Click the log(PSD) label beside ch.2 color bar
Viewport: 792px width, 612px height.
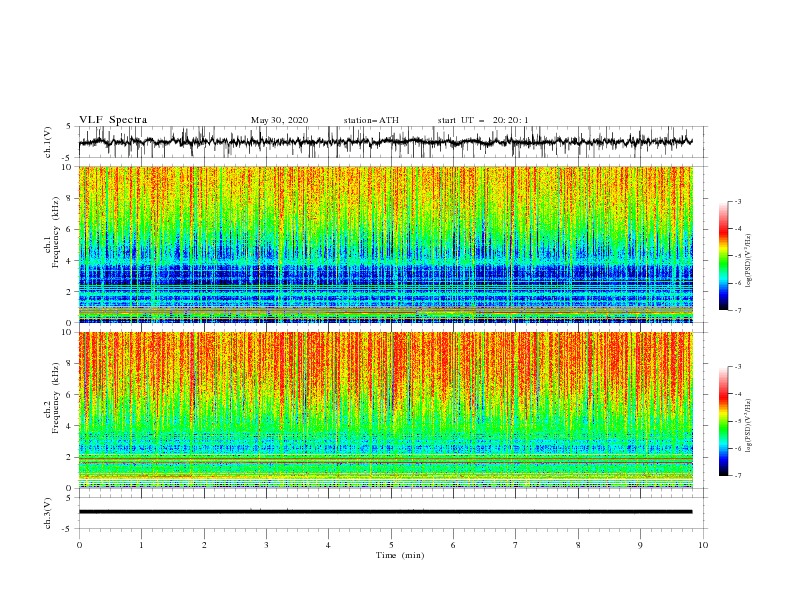tap(749, 426)
